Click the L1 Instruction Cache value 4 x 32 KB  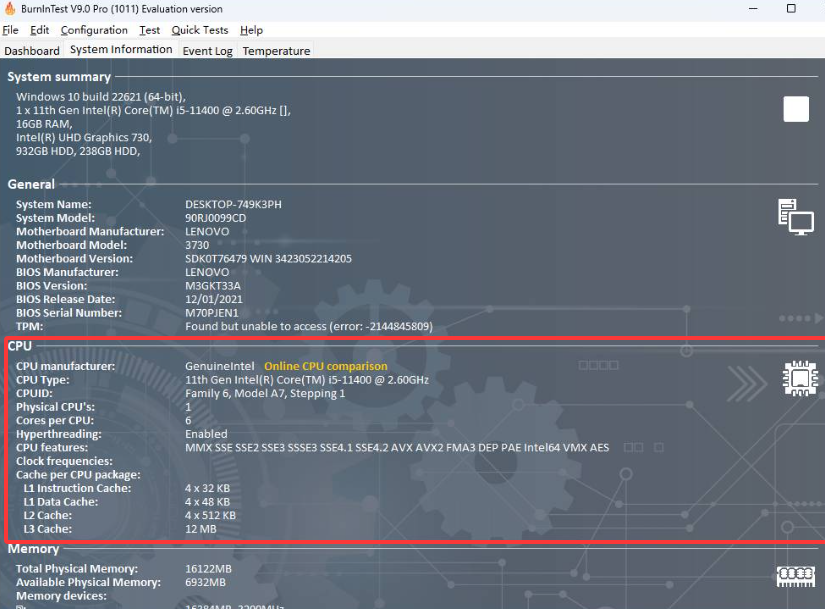click(207, 488)
